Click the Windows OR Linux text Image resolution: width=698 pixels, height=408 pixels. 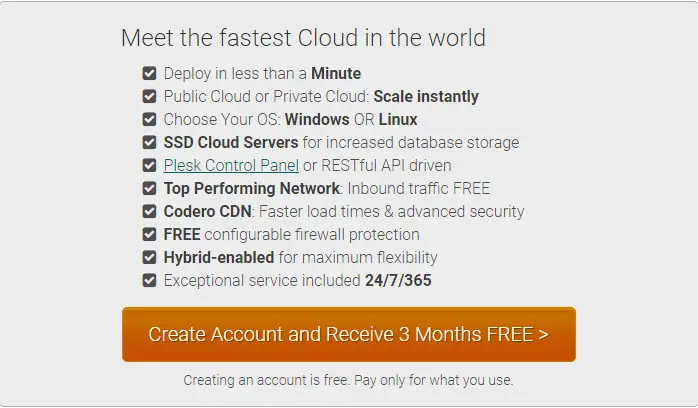pyautogui.click(x=351, y=119)
